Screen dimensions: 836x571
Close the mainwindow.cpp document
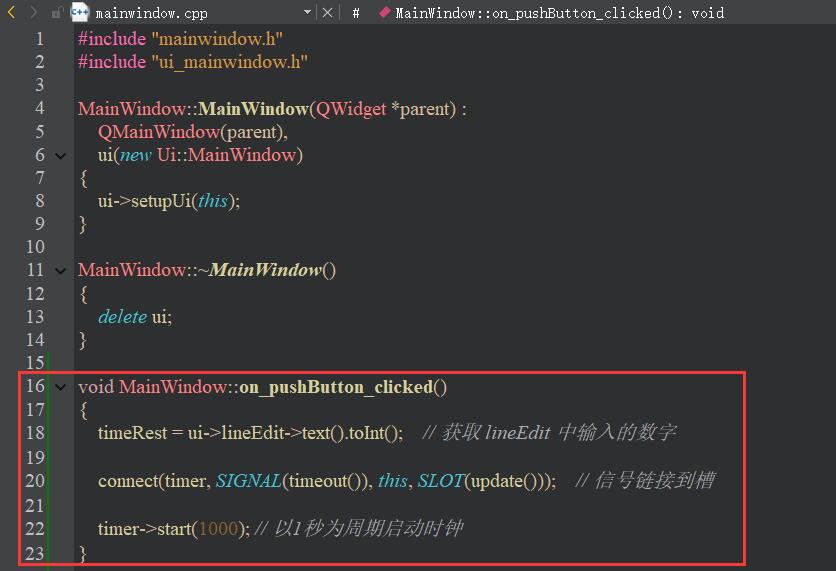pos(329,13)
